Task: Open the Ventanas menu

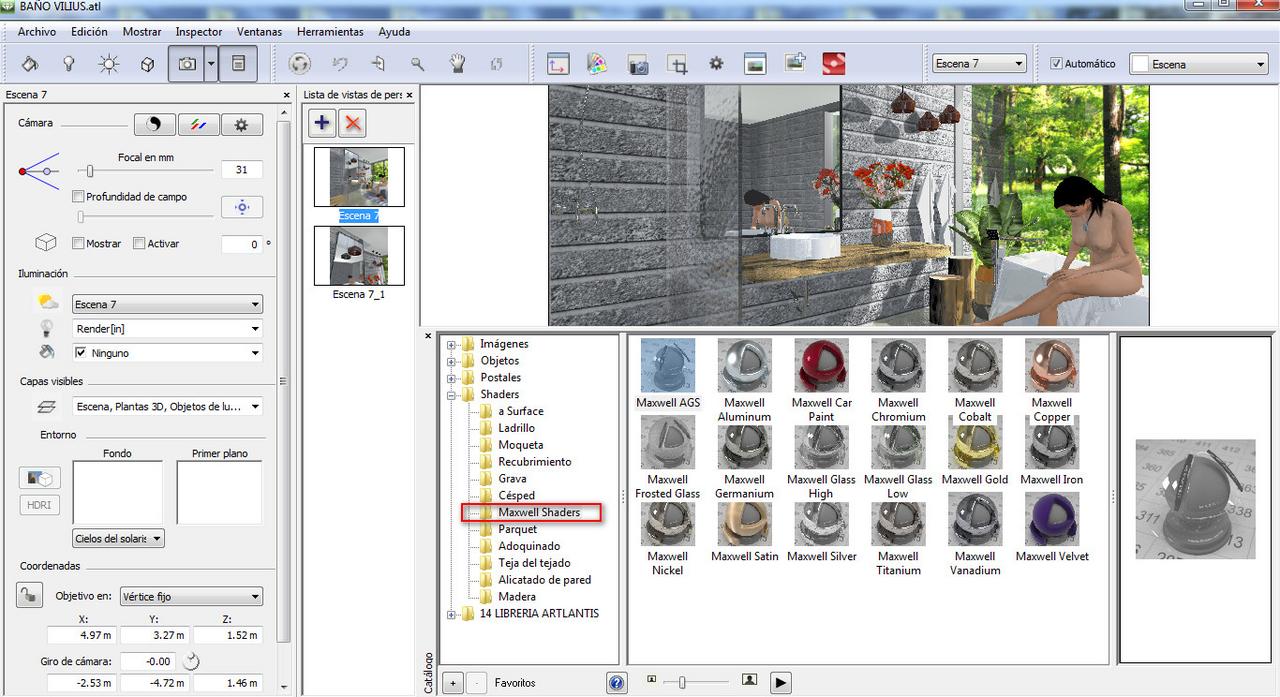Action: (x=260, y=32)
